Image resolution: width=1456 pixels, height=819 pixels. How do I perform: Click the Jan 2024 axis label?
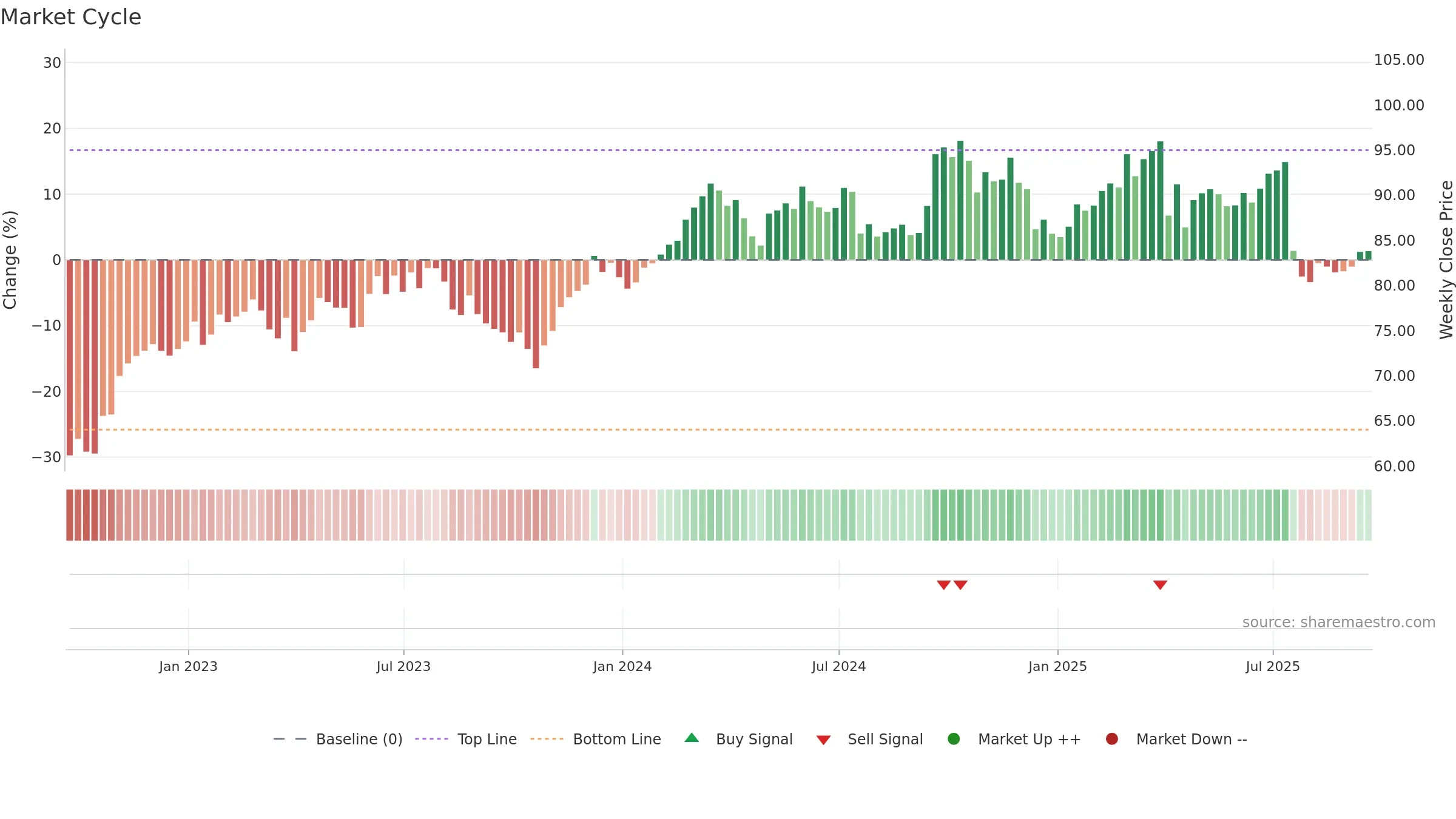[x=622, y=666]
